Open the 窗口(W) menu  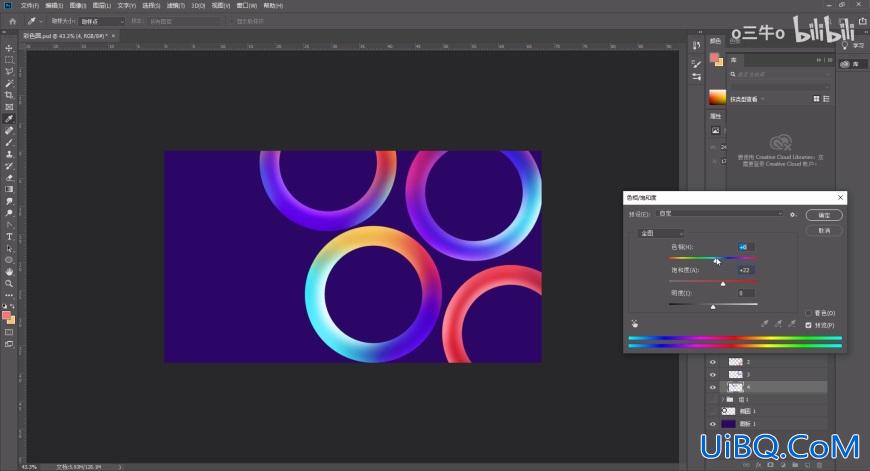pos(246,5)
